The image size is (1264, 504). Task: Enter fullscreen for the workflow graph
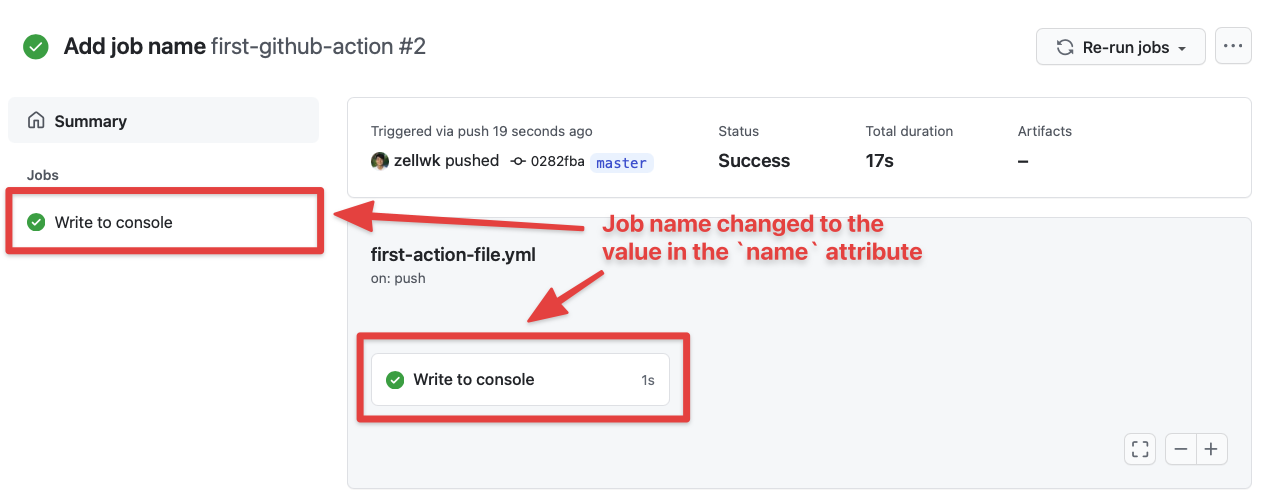point(1140,450)
